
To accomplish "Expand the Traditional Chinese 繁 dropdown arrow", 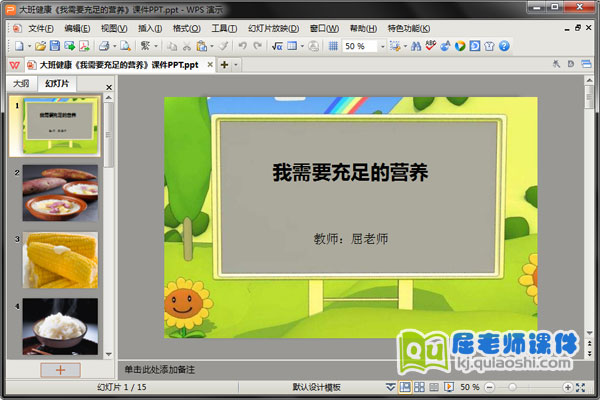I will 156,46.
